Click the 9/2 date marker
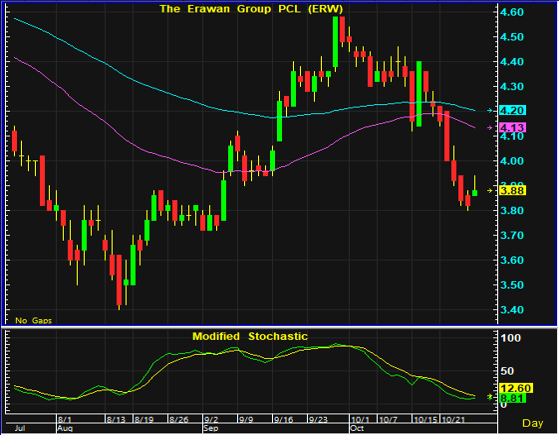 pyautogui.click(x=211, y=419)
